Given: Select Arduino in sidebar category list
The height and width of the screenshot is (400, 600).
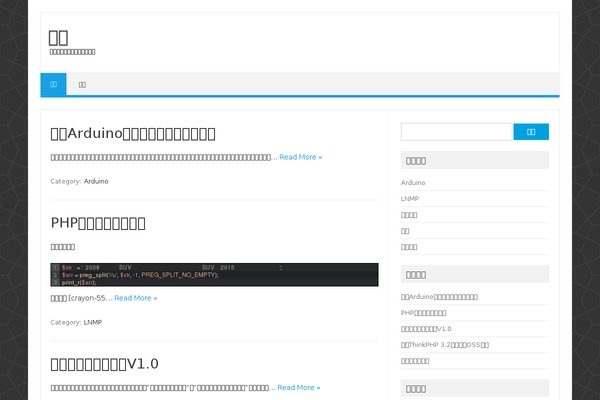Looking at the screenshot, I should (x=413, y=183).
